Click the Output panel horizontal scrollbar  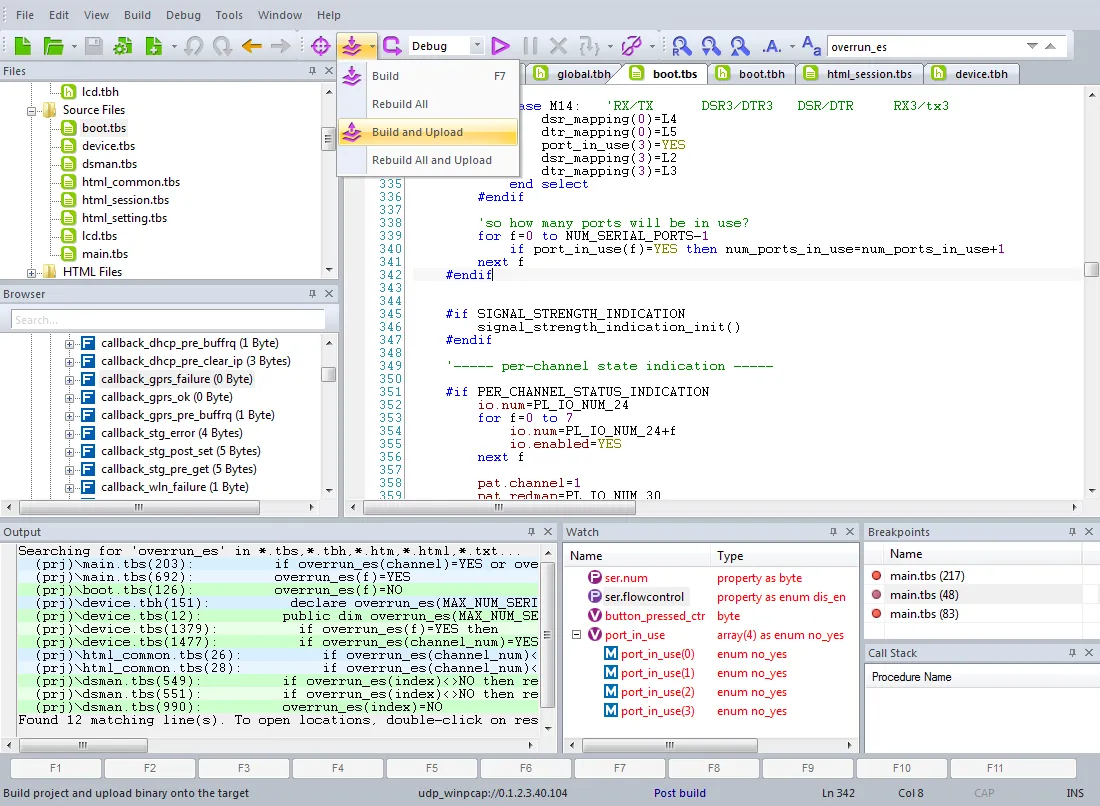click(85, 745)
